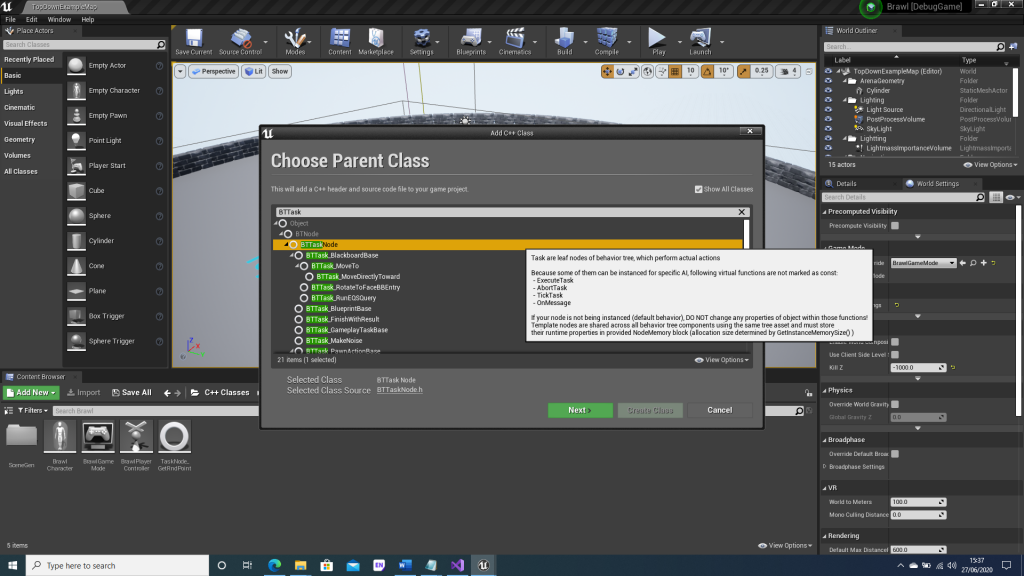The image size is (1024, 576).
Task: Toggle the Show All Classes checkbox
Action: point(699,189)
